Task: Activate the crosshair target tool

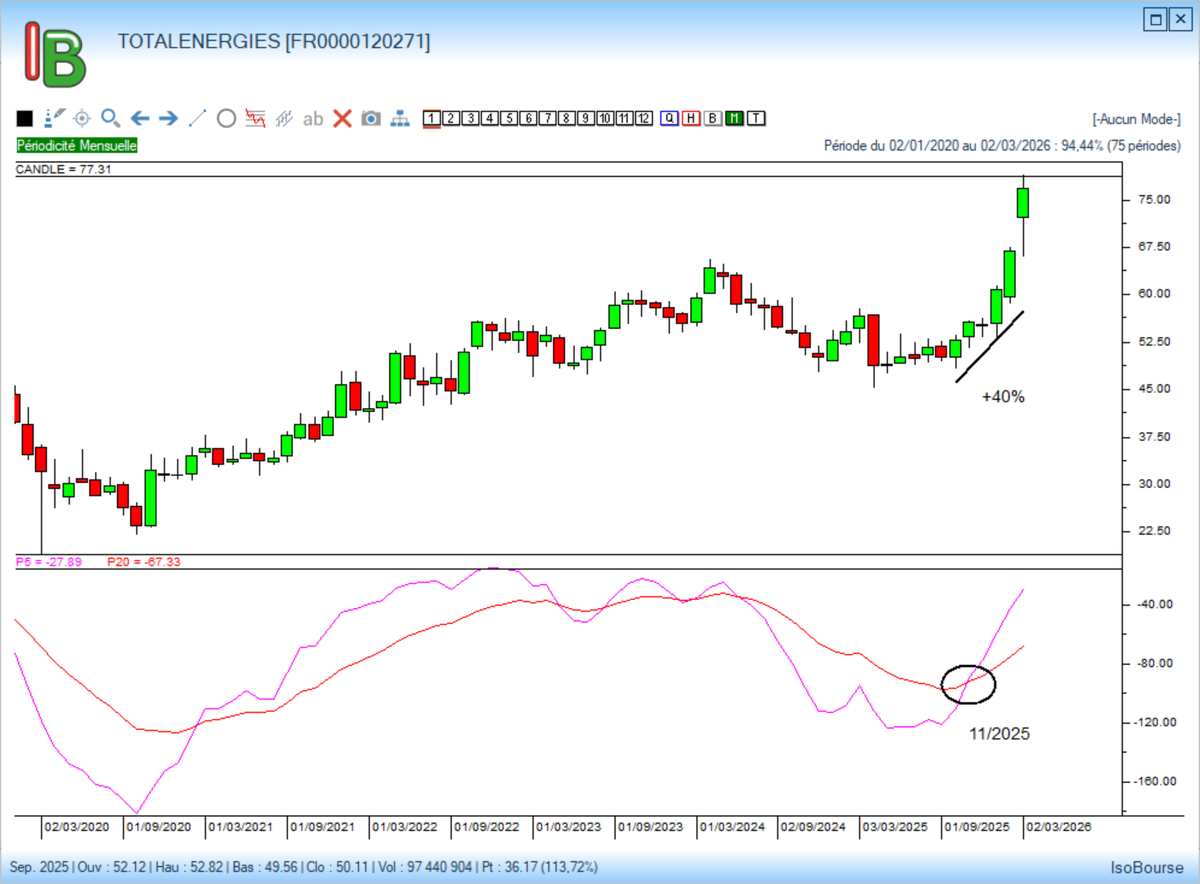Action: coord(82,118)
